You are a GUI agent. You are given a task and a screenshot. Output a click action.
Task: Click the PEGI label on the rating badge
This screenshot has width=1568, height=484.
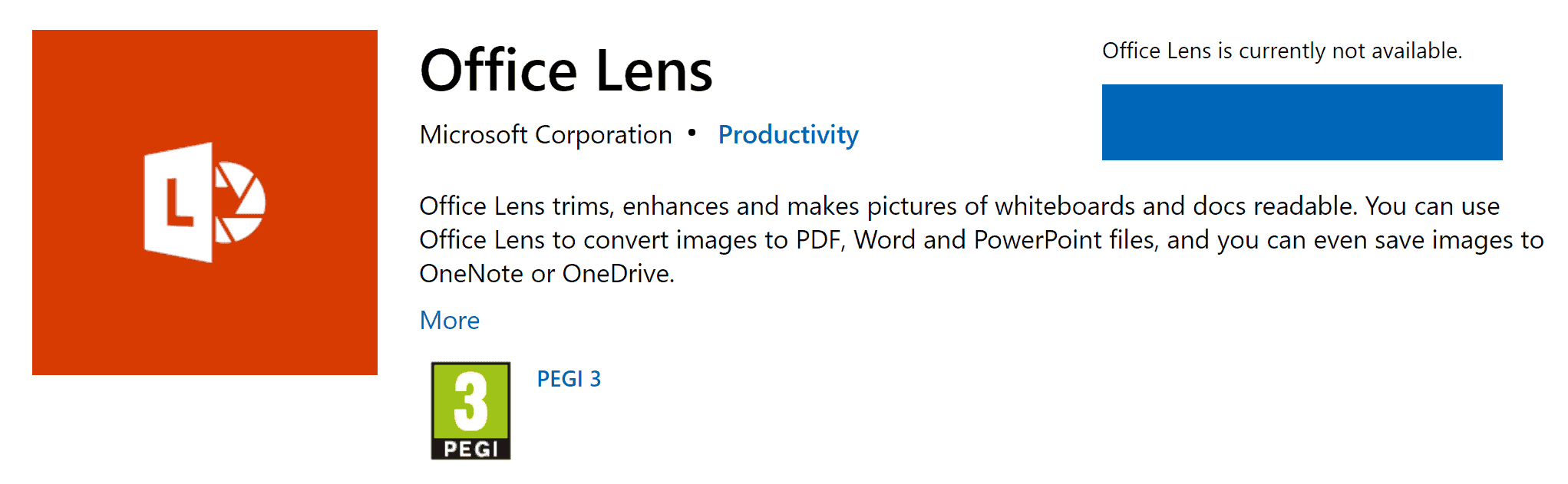470,449
